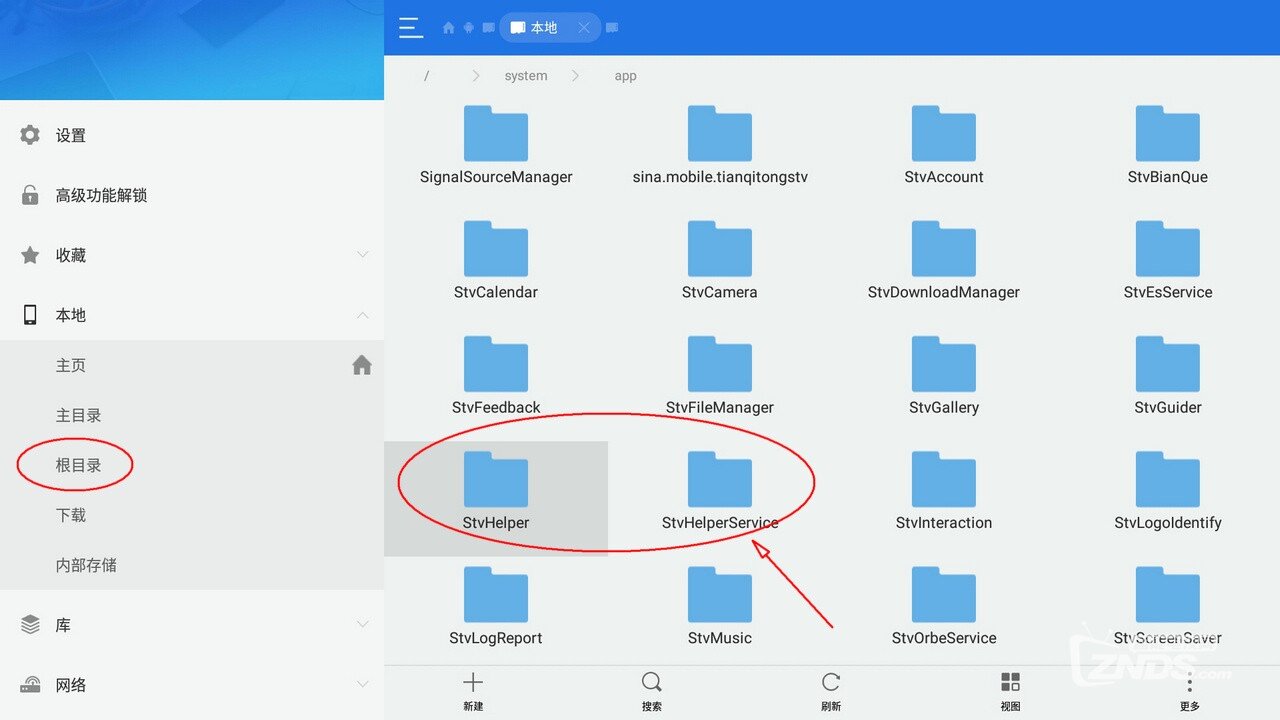The width and height of the screenshot is (1280, 720).
Task: Click the star icon beside 收藏
Action: [x=30, y=255]
